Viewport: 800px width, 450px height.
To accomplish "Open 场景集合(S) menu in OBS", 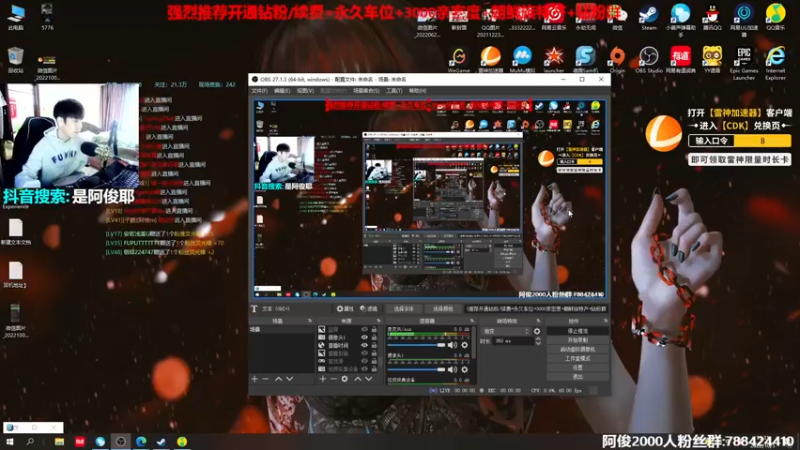I will pos(366,91).
